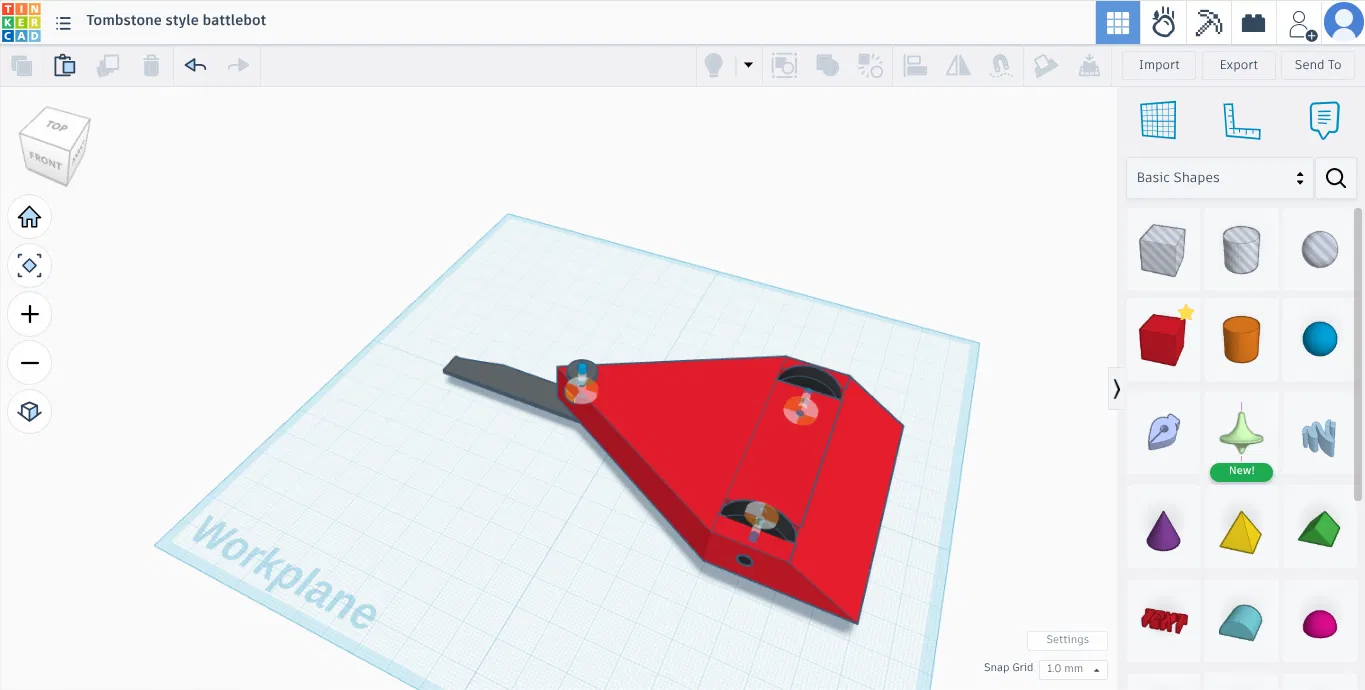Select the new green spinning top shape

[1241, 433]
